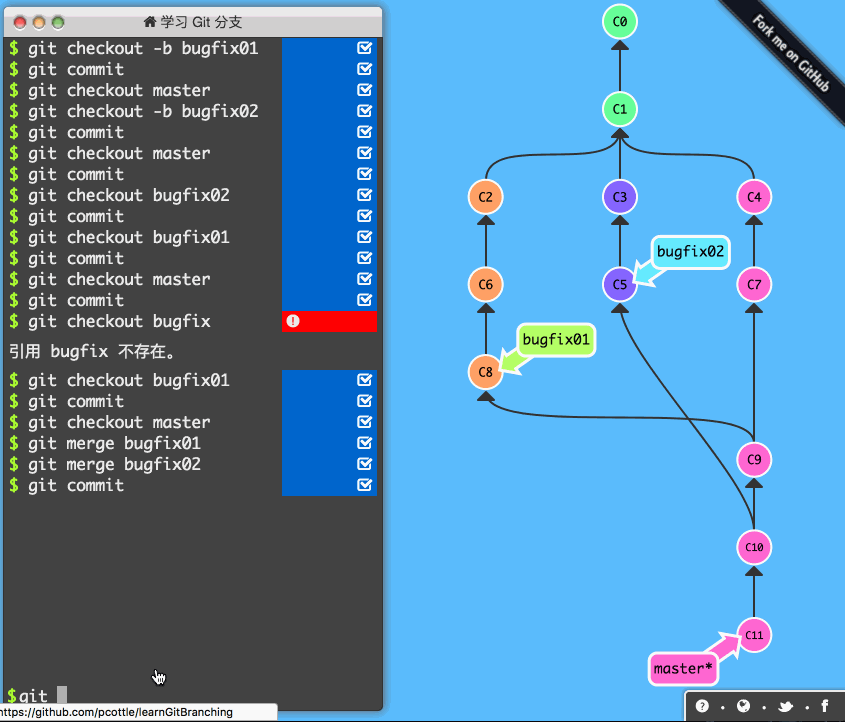This screenshot has width=845, height=722.
Task: Click the checkmark beside the first 'git commit'
Action: click(x=364, y=69)
